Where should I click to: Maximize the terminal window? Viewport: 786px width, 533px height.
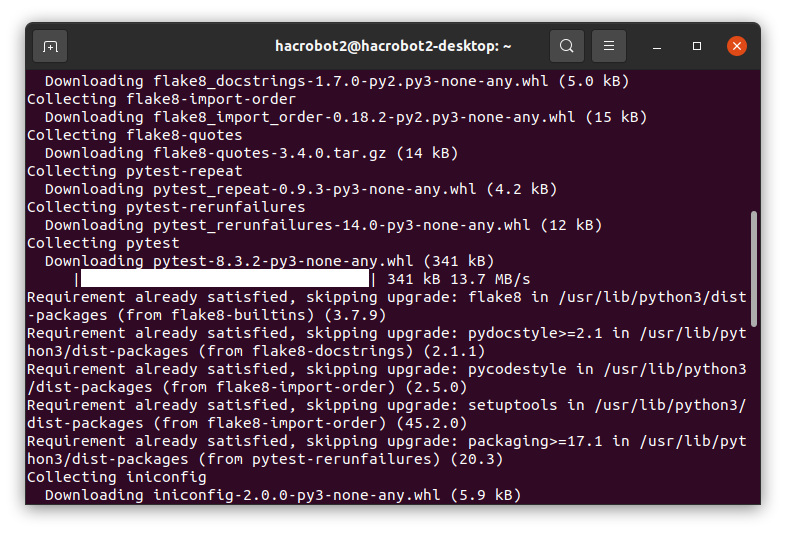pos(697,46)
